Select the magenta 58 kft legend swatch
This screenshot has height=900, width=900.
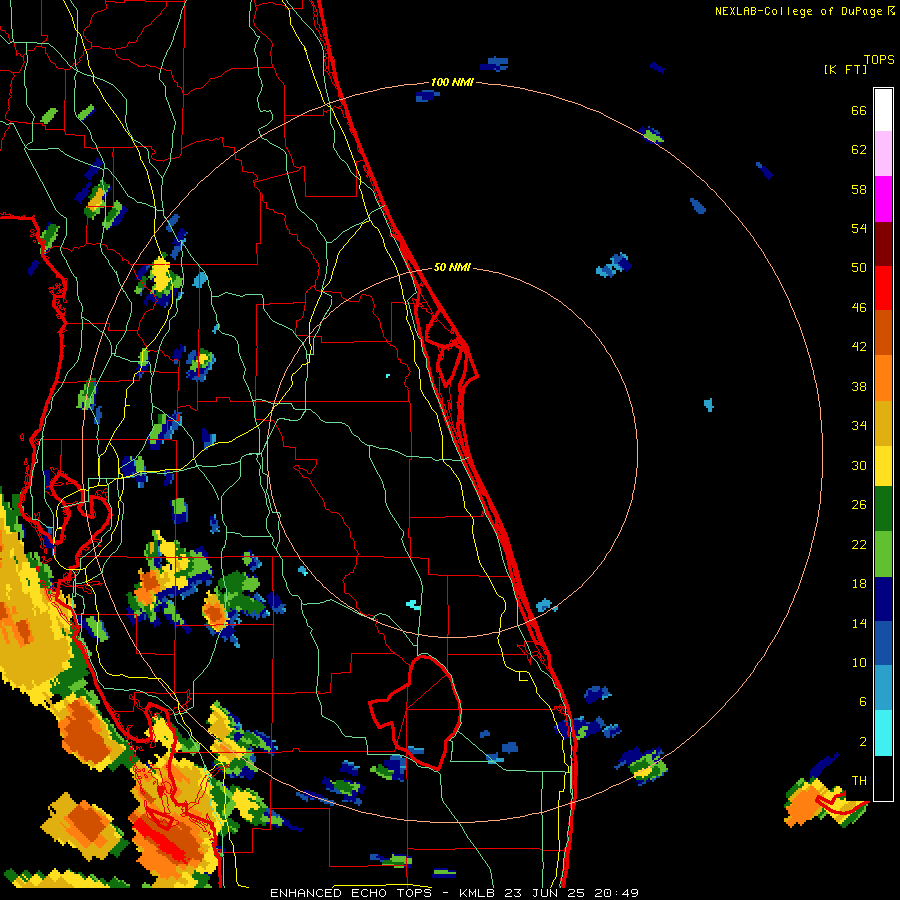pos(883,199)
